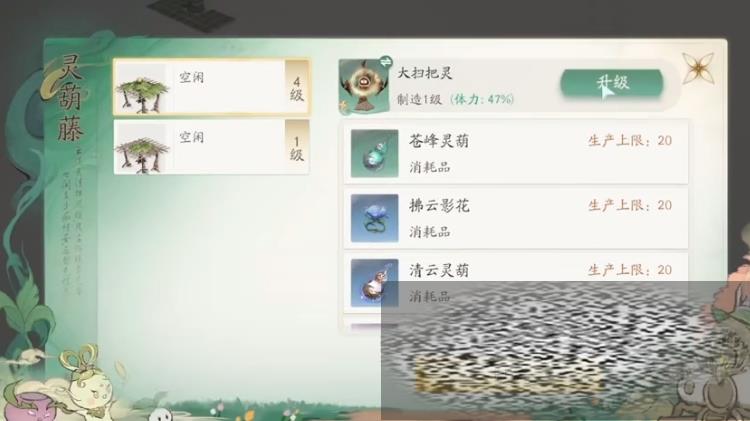Image resolution: width=750 pixels, height=421 pixels.
Task: Open the 拂云影花 recipe row
Action: point(516,218)
